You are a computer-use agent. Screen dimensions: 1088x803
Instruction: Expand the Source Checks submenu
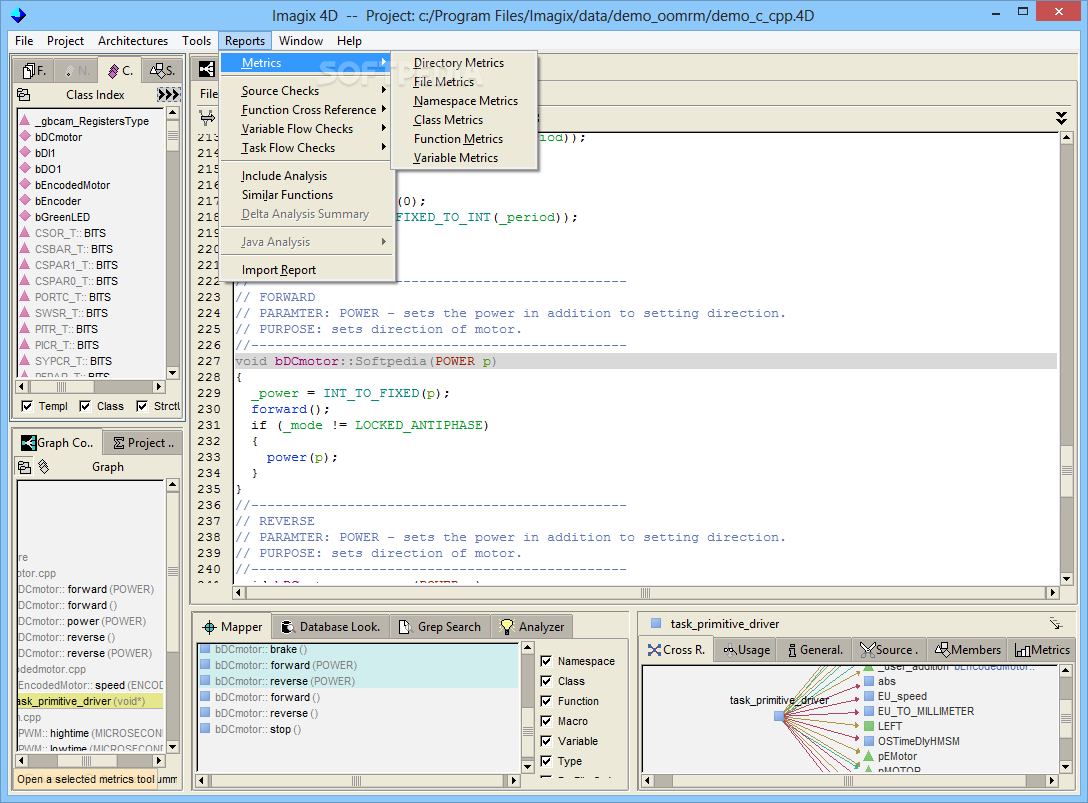[307, 91]
